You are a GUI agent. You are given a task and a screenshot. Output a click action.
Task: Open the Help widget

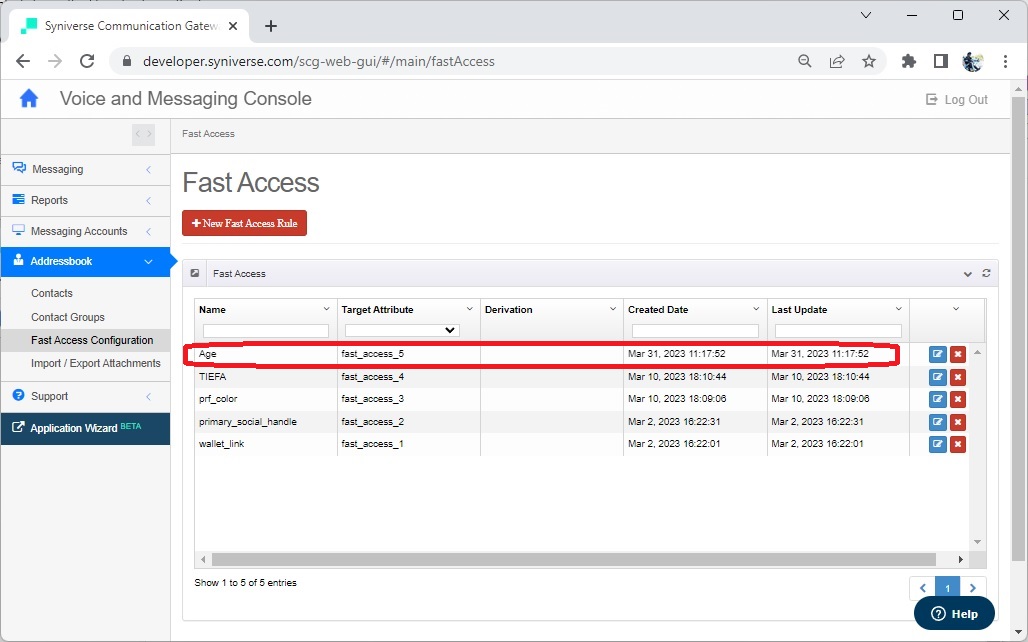(954, 614)
